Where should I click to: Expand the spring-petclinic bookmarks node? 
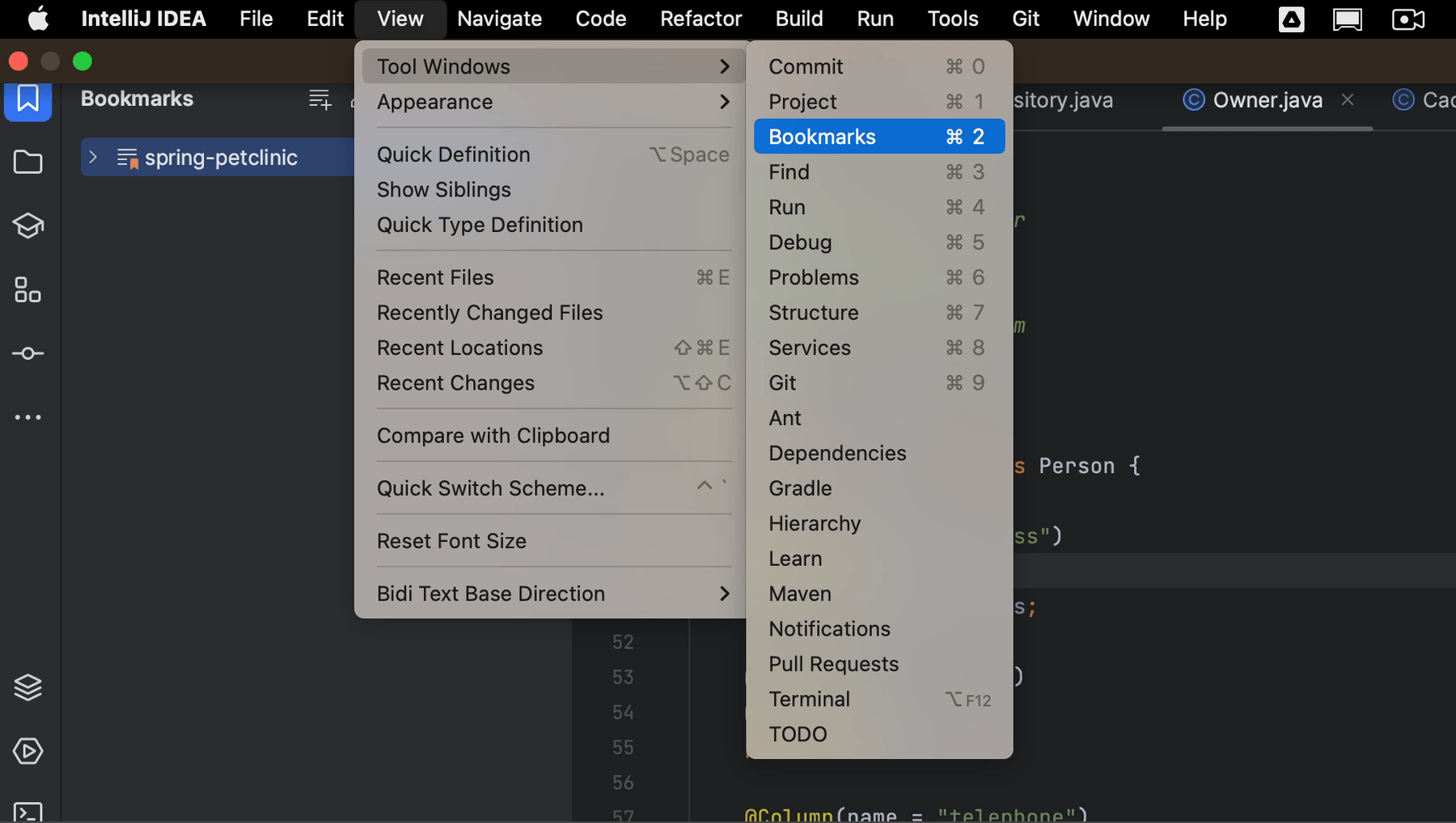click(x=94, y=157)
